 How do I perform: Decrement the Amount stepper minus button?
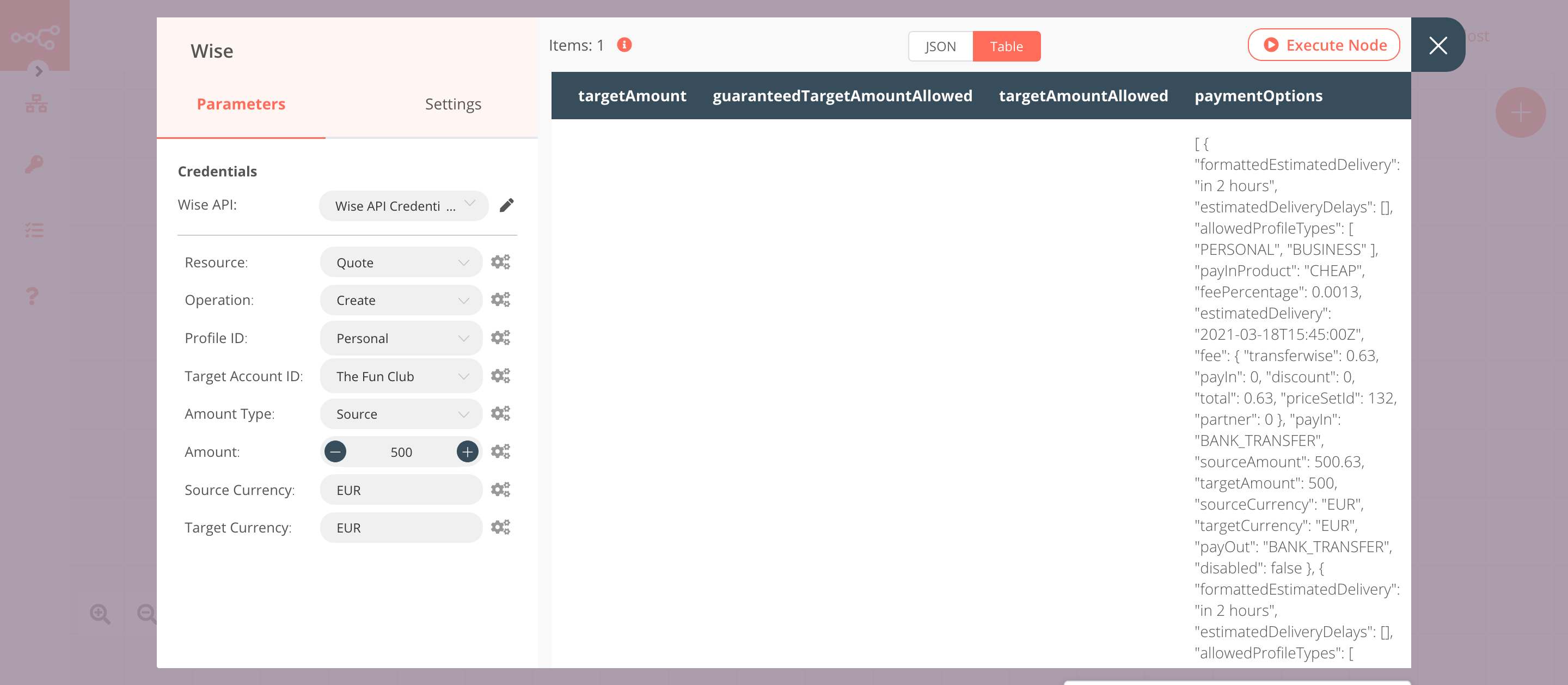click(x=335, y=452)
